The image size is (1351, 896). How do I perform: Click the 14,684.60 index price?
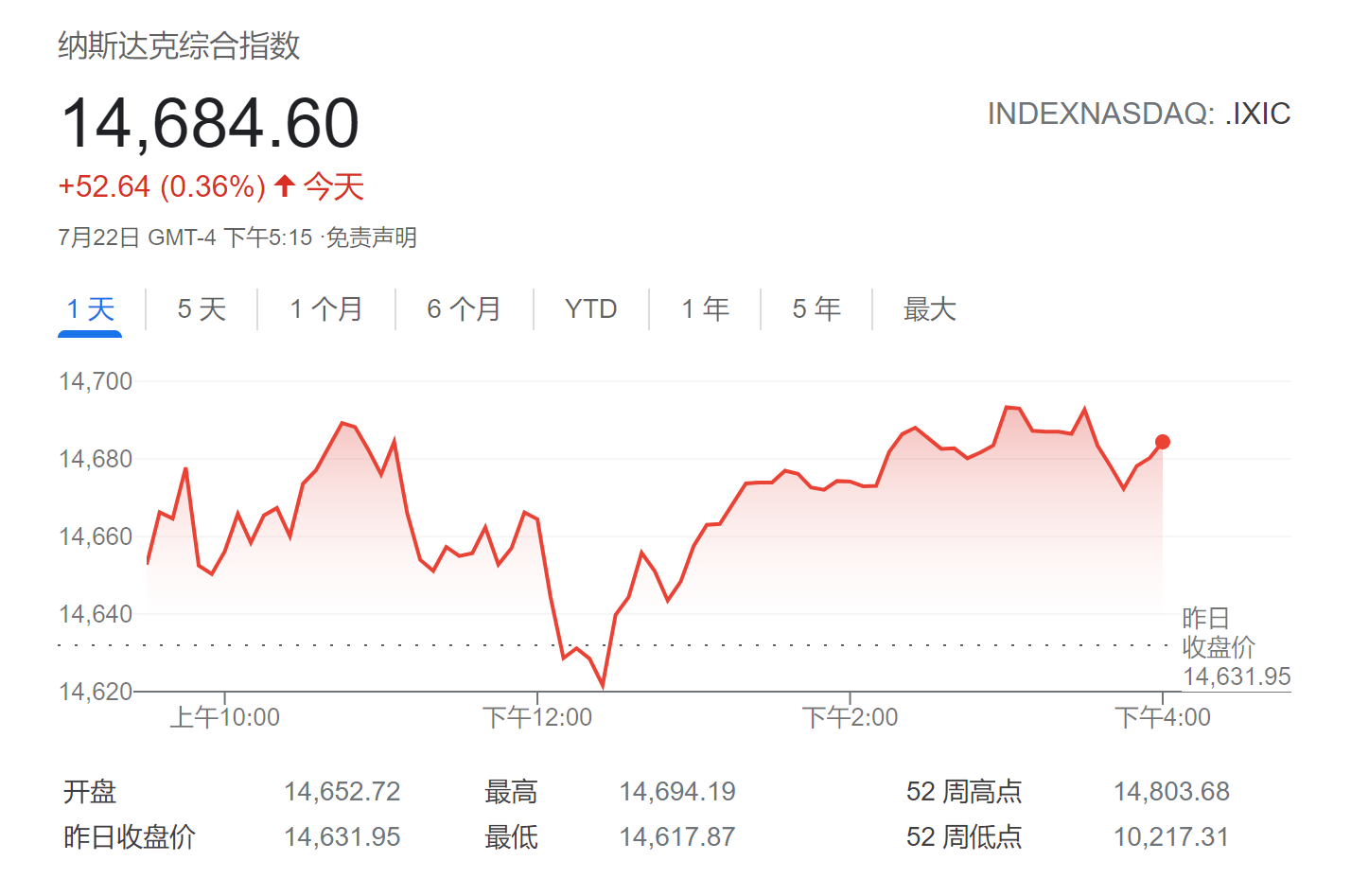(x=210, y=123)
